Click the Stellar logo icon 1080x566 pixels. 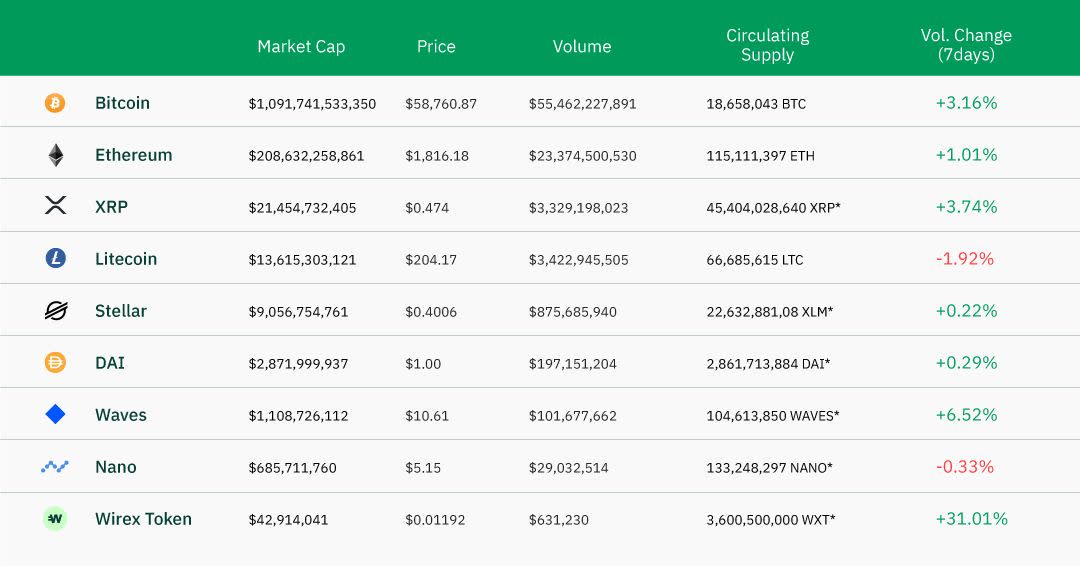[x=55, y=311]
